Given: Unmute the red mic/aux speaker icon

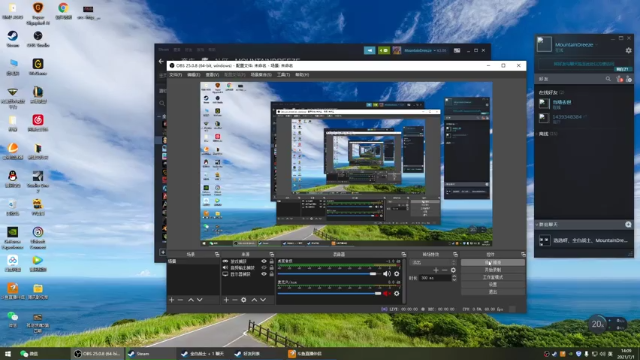Looking at the screenshot, I should tap(386, 293).
